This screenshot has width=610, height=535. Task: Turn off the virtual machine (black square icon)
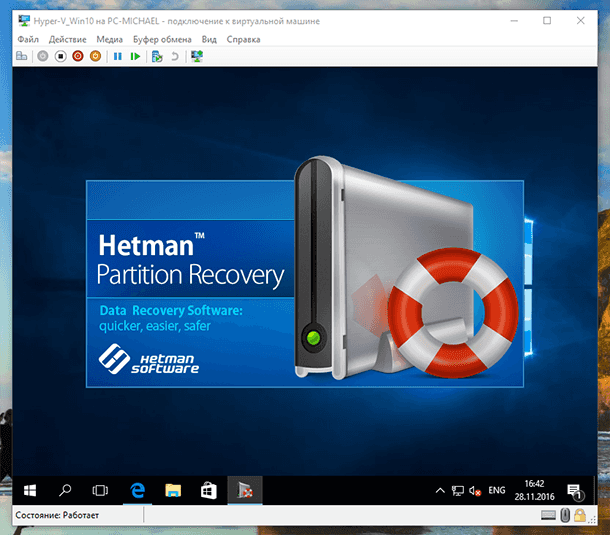[60, 56]
